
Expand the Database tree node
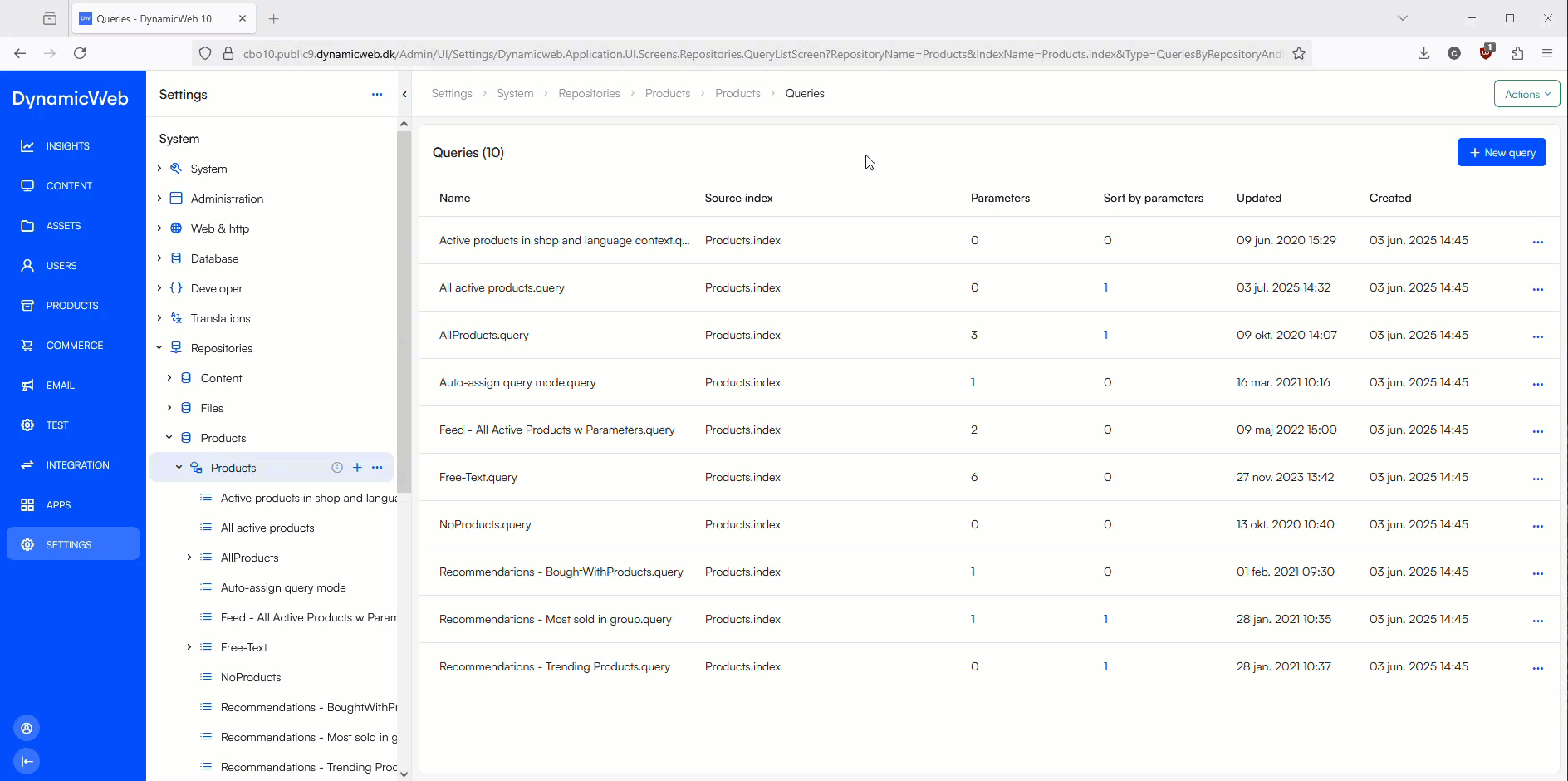159,258
